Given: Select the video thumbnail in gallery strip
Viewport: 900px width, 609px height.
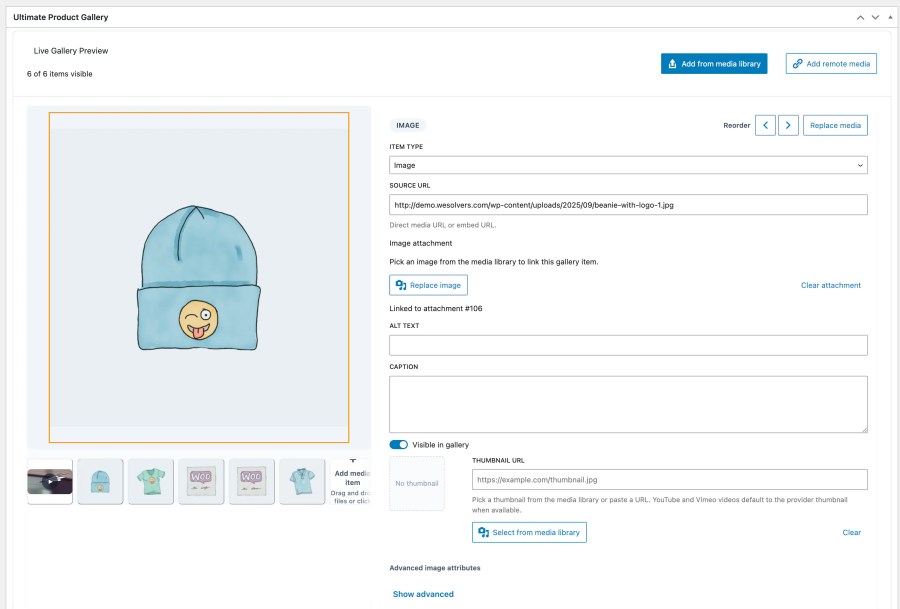Looking at the screenshot, I should [50, 481].
